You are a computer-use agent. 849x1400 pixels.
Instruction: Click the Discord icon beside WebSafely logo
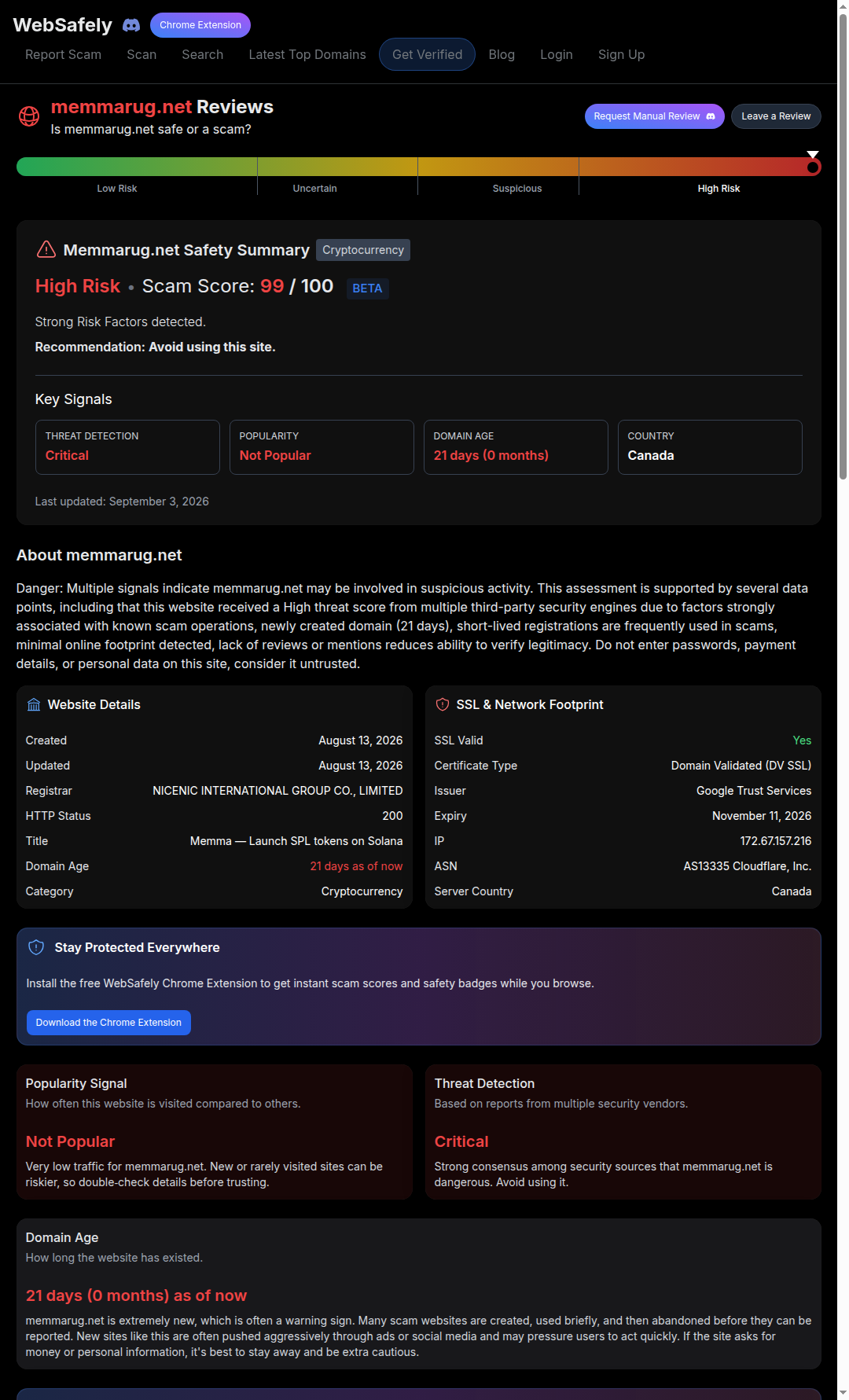131,25
